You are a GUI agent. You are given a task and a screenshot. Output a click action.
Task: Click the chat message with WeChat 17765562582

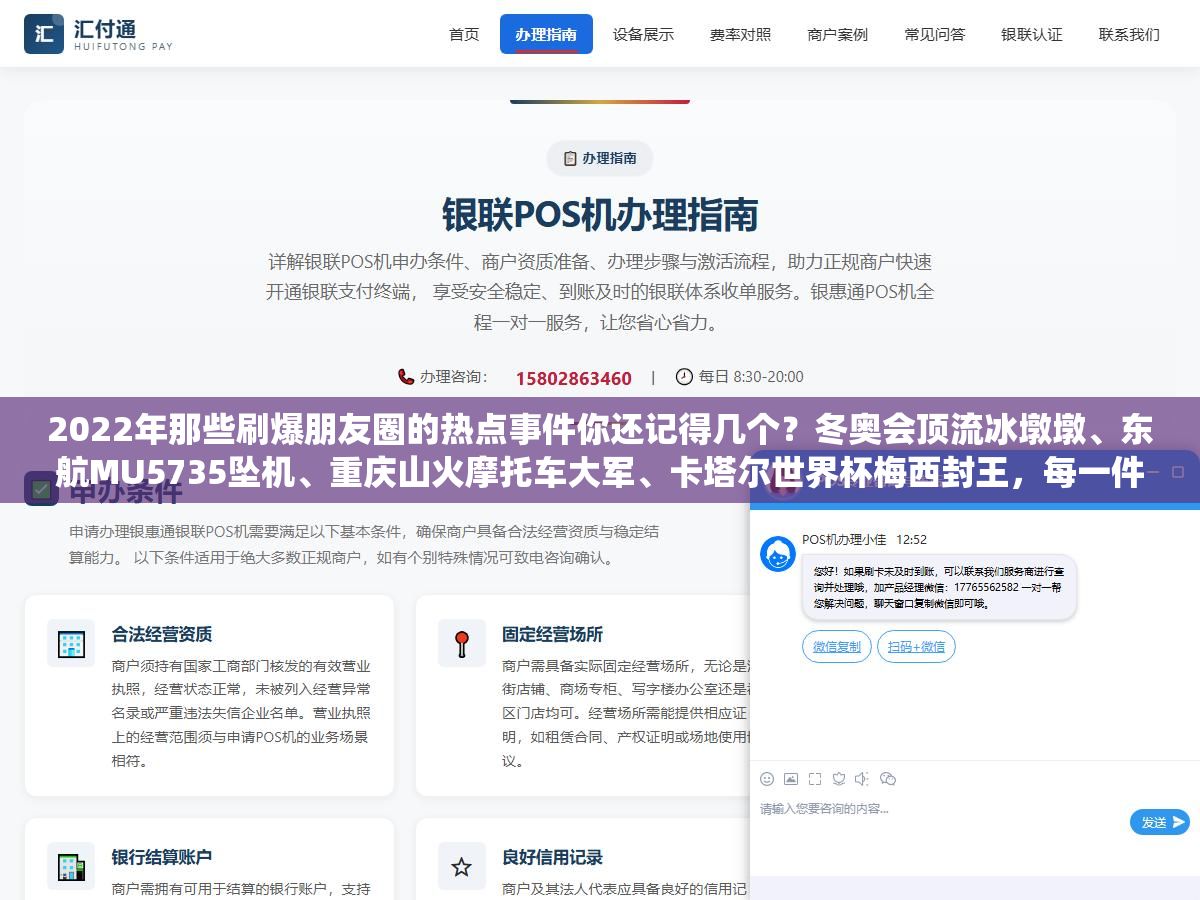click(x=939, y=587)
